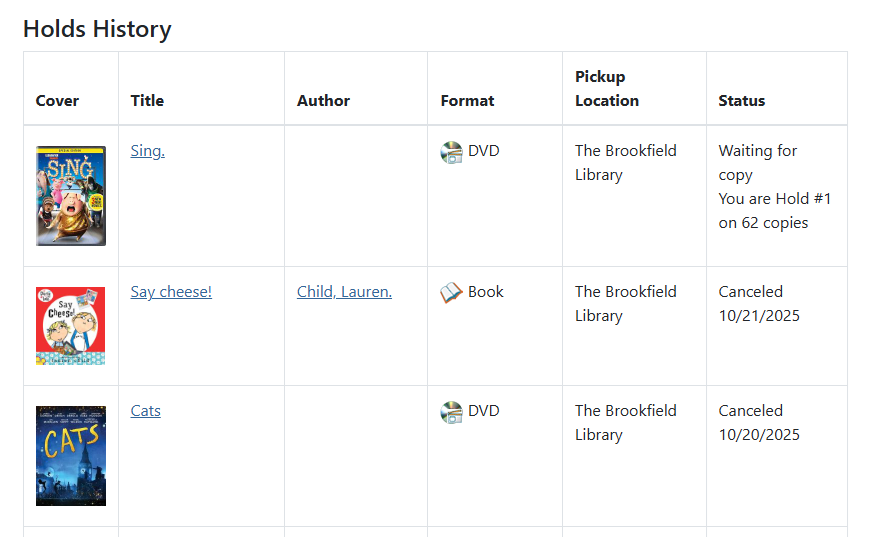Click the DVD format icon for Sing
The width and height of the screenshot is (870, 537).
click(452, 152)
